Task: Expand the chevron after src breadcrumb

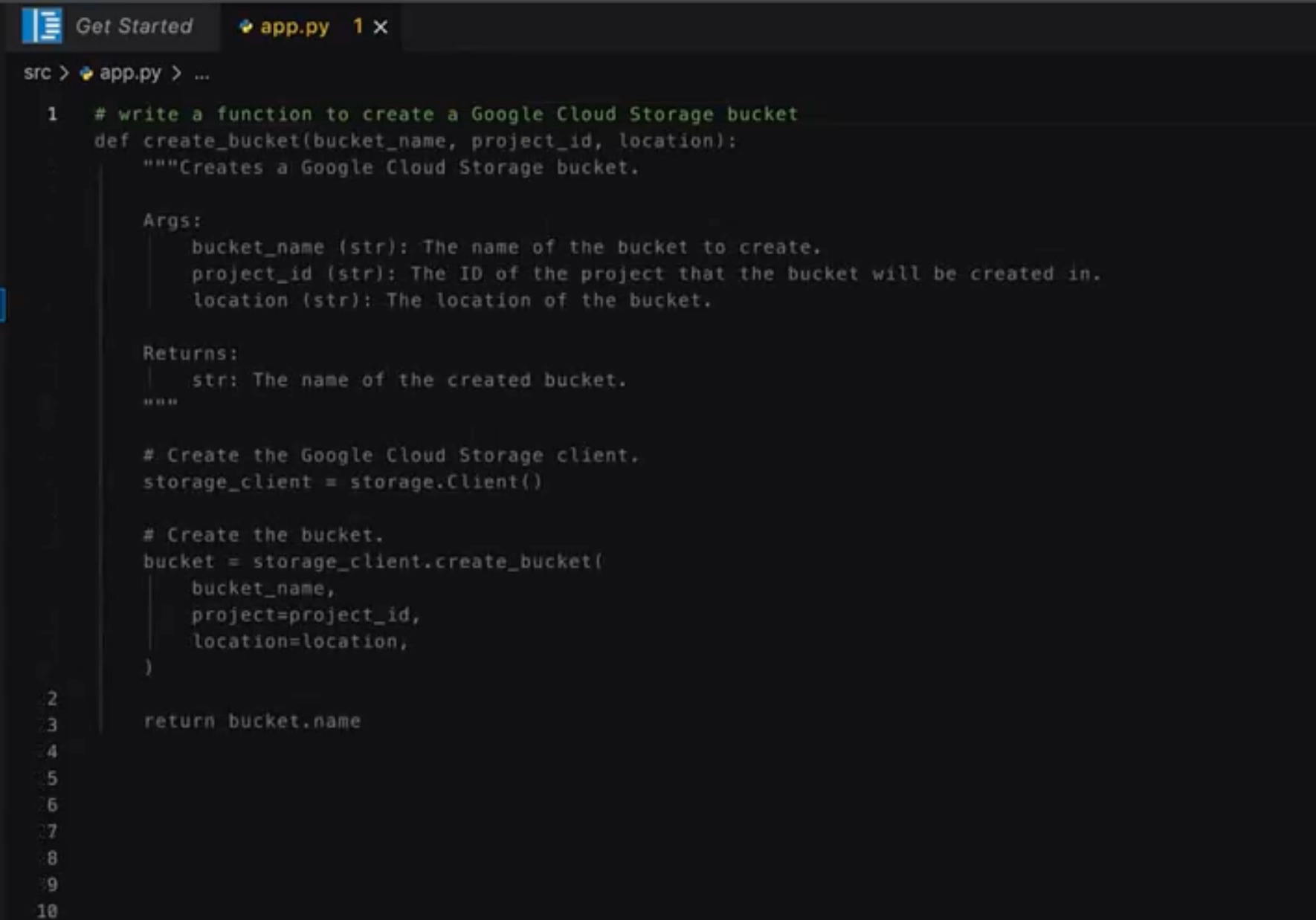Action: (x=65, y=73)
